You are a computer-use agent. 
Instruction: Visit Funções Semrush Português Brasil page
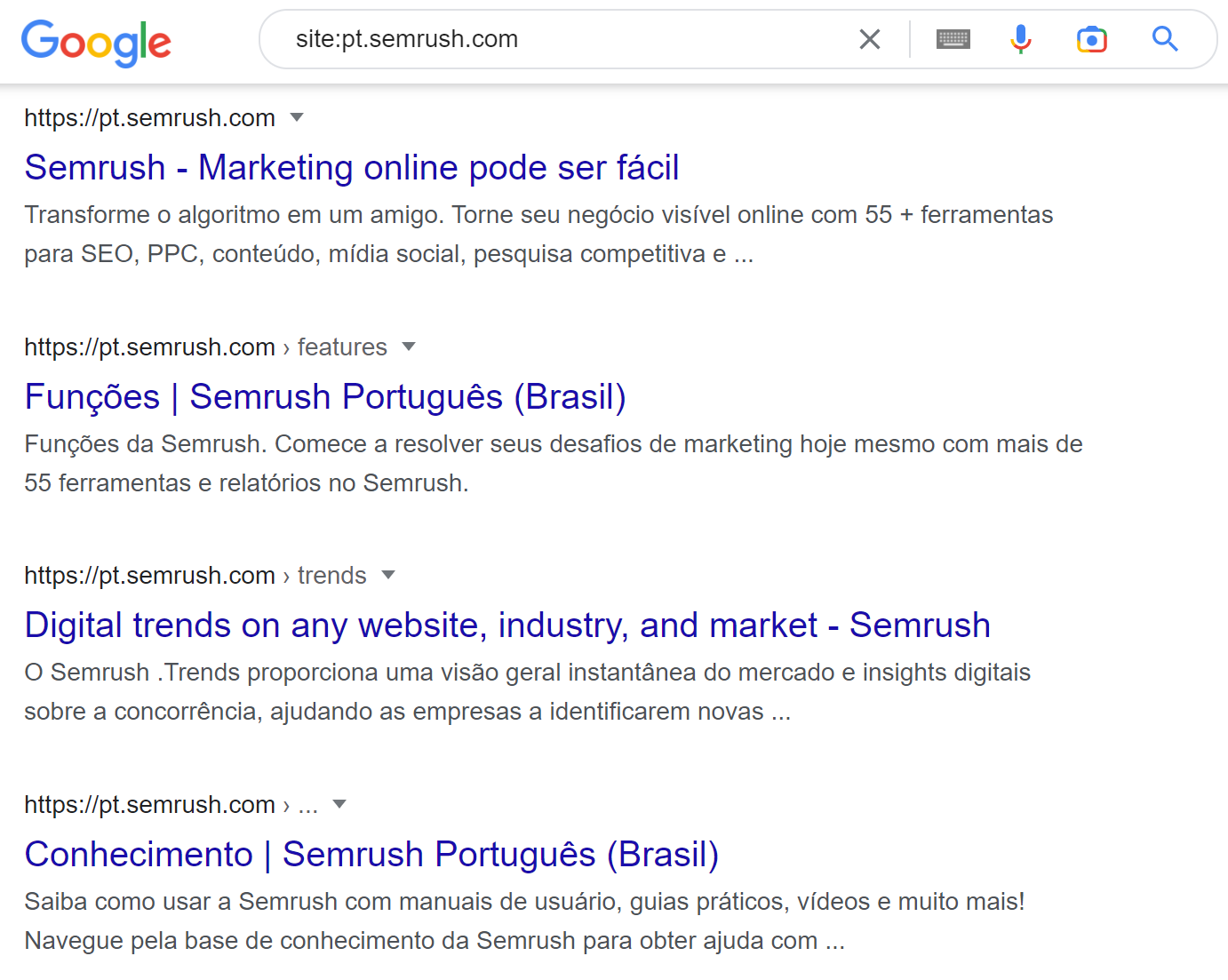(325, 396)
